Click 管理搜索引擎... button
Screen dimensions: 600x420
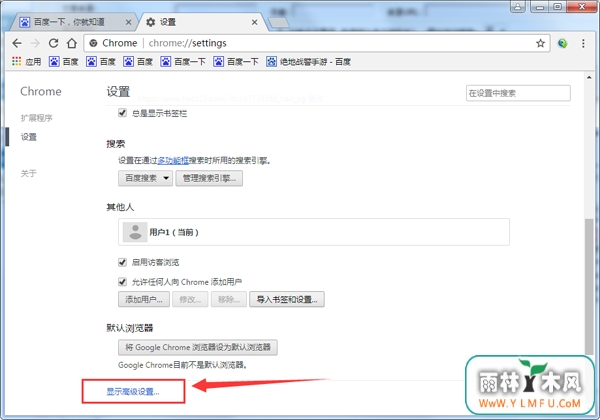[209, 178]
